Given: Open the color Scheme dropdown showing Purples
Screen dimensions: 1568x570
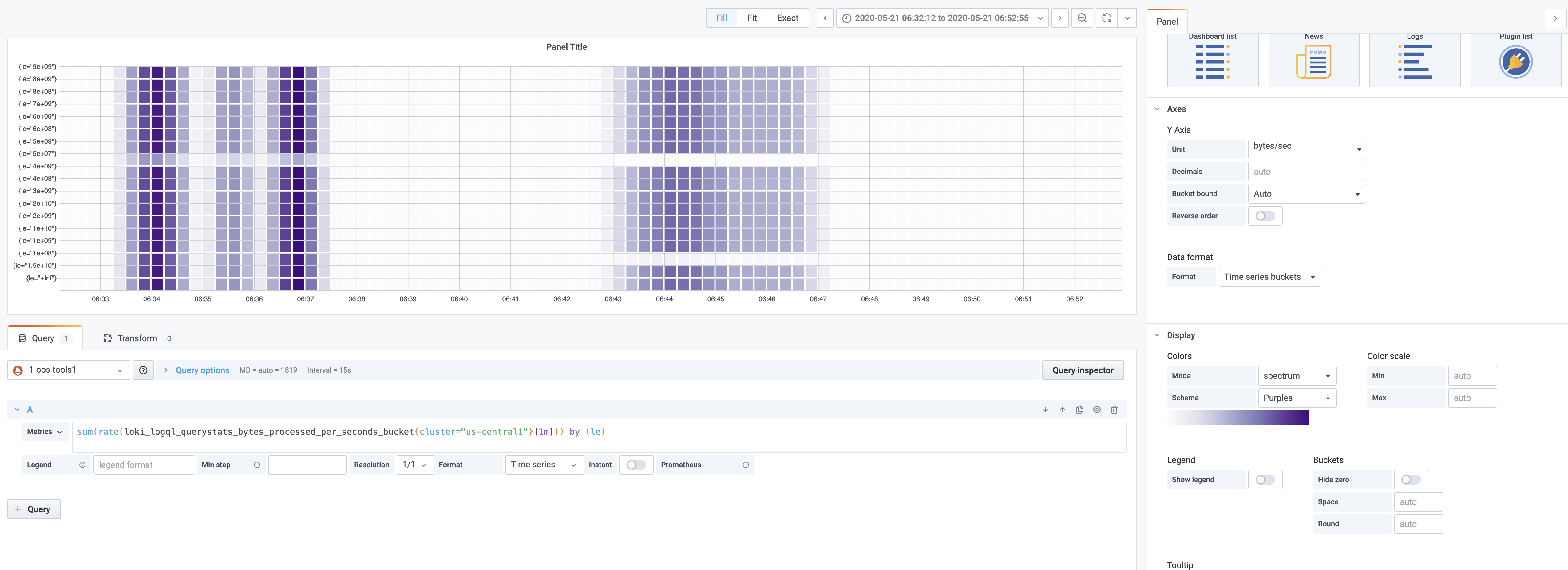Looking at the screenshot, I should point(1297,398).
